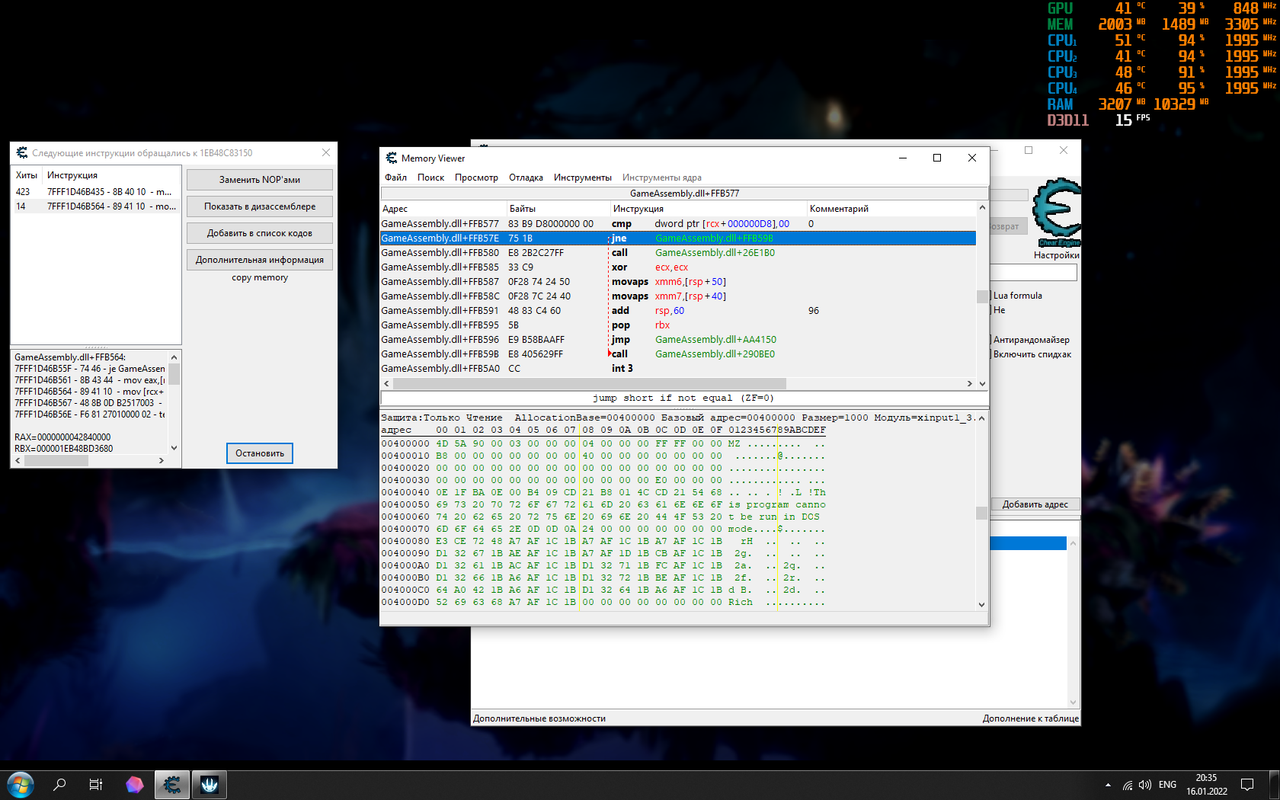Select the int 3 row
This screenshot has width=1280, height=800.
678,368
